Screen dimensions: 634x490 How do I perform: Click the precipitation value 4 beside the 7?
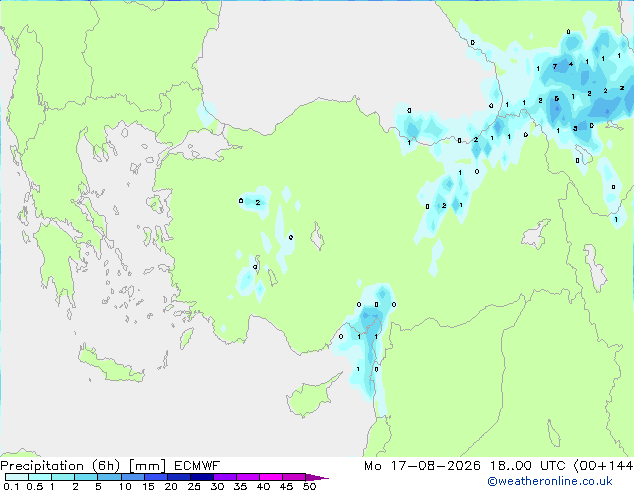[x=571, y=64]
